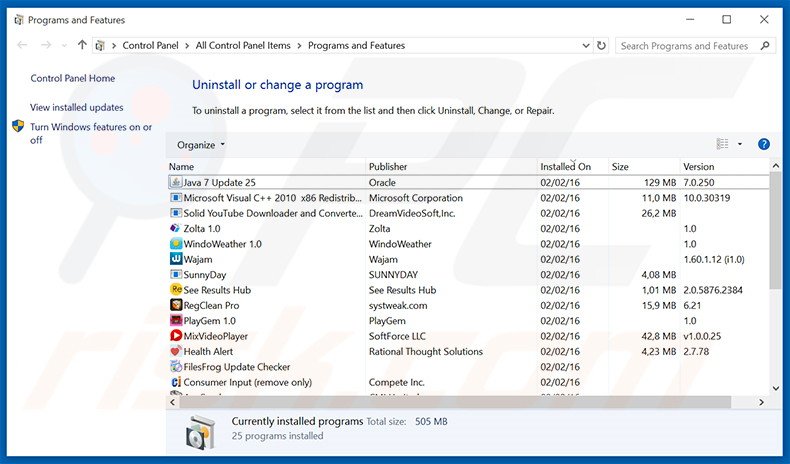Image resolution: width=790 pixels, height=464 pixels.
Task: Click the Zolta 1.0 icon
Action: click(x=176, y=228)
